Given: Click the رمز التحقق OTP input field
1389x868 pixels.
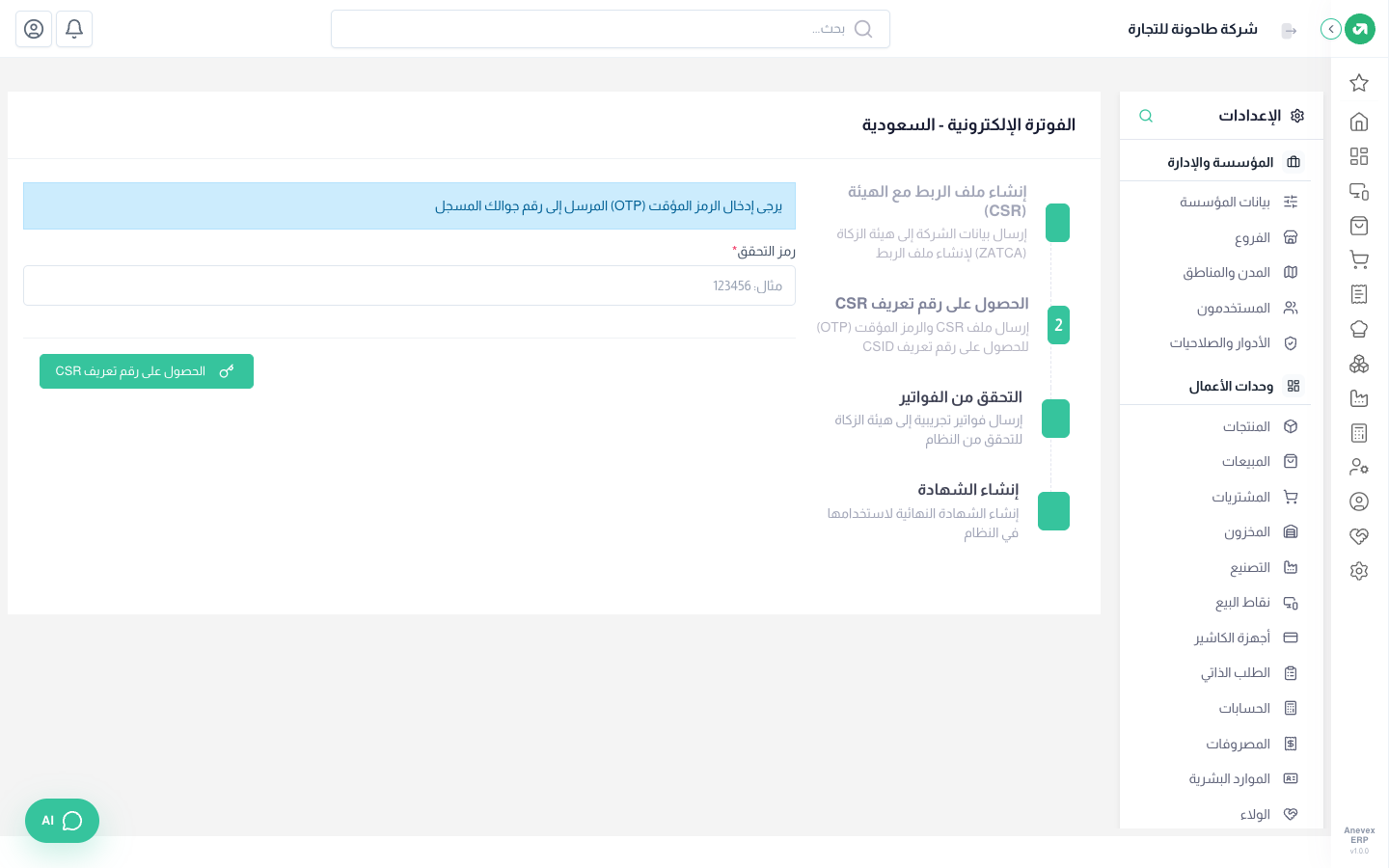Looking at the screenshot, I should (x=409, y=285).
